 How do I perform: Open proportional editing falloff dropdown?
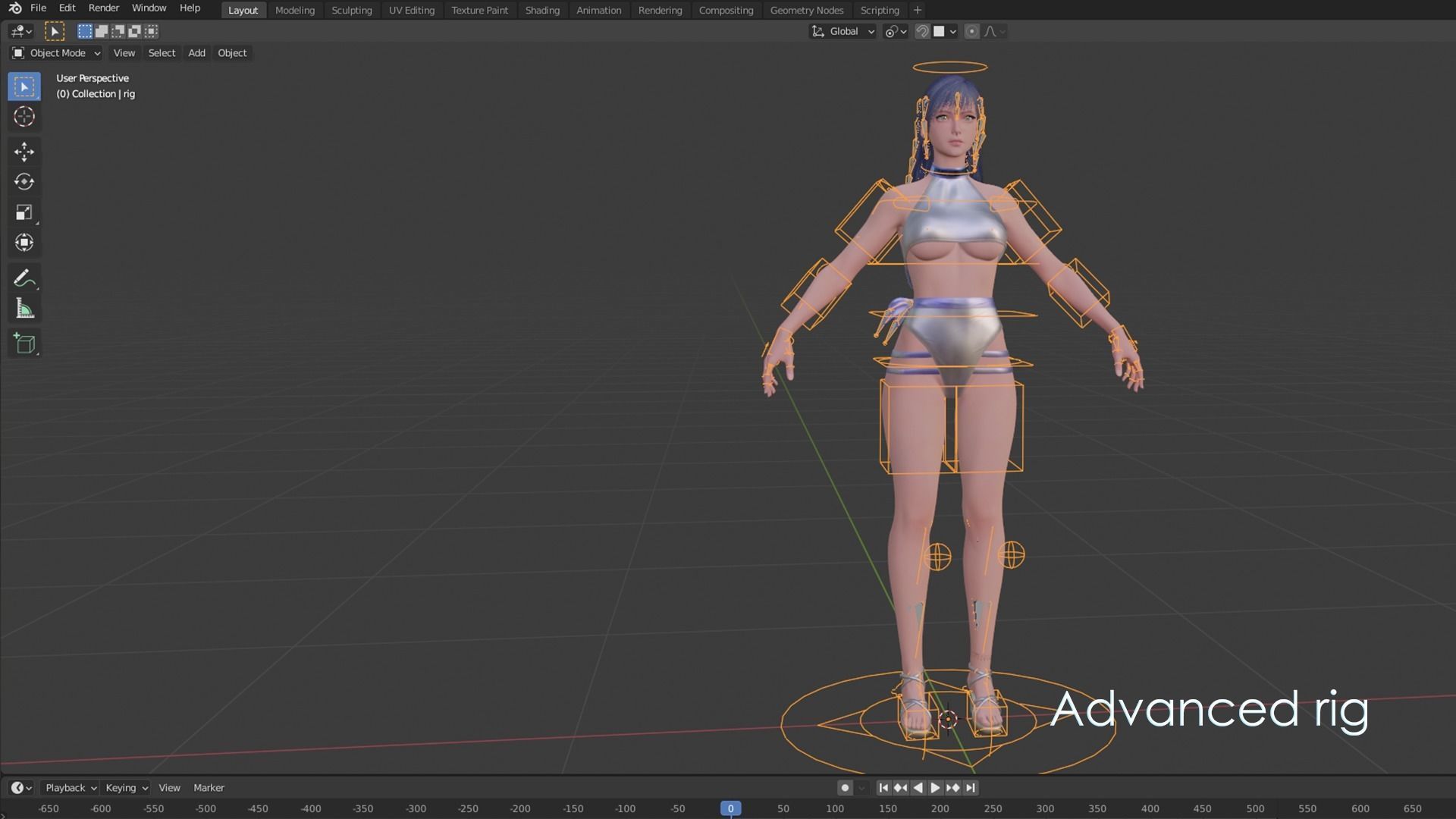click(995, 31)
